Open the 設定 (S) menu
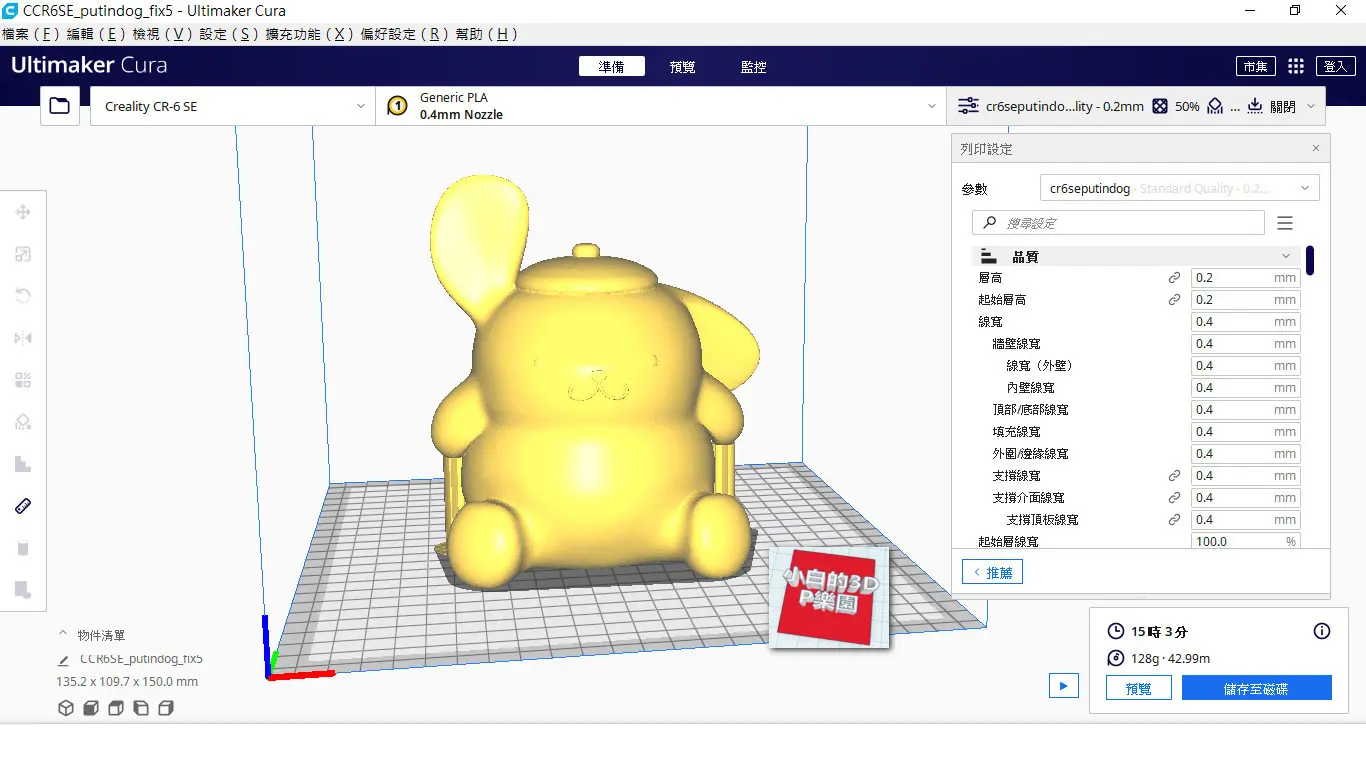The width and height of the screenshot is (1366, 768). [x=229, y=34]
